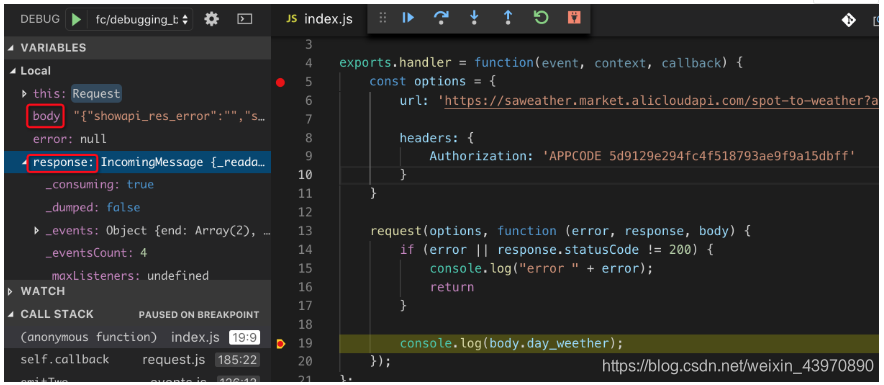Click response.statusCode in the if condition
The image size is (884, 385).
click(x=568, y=250)
